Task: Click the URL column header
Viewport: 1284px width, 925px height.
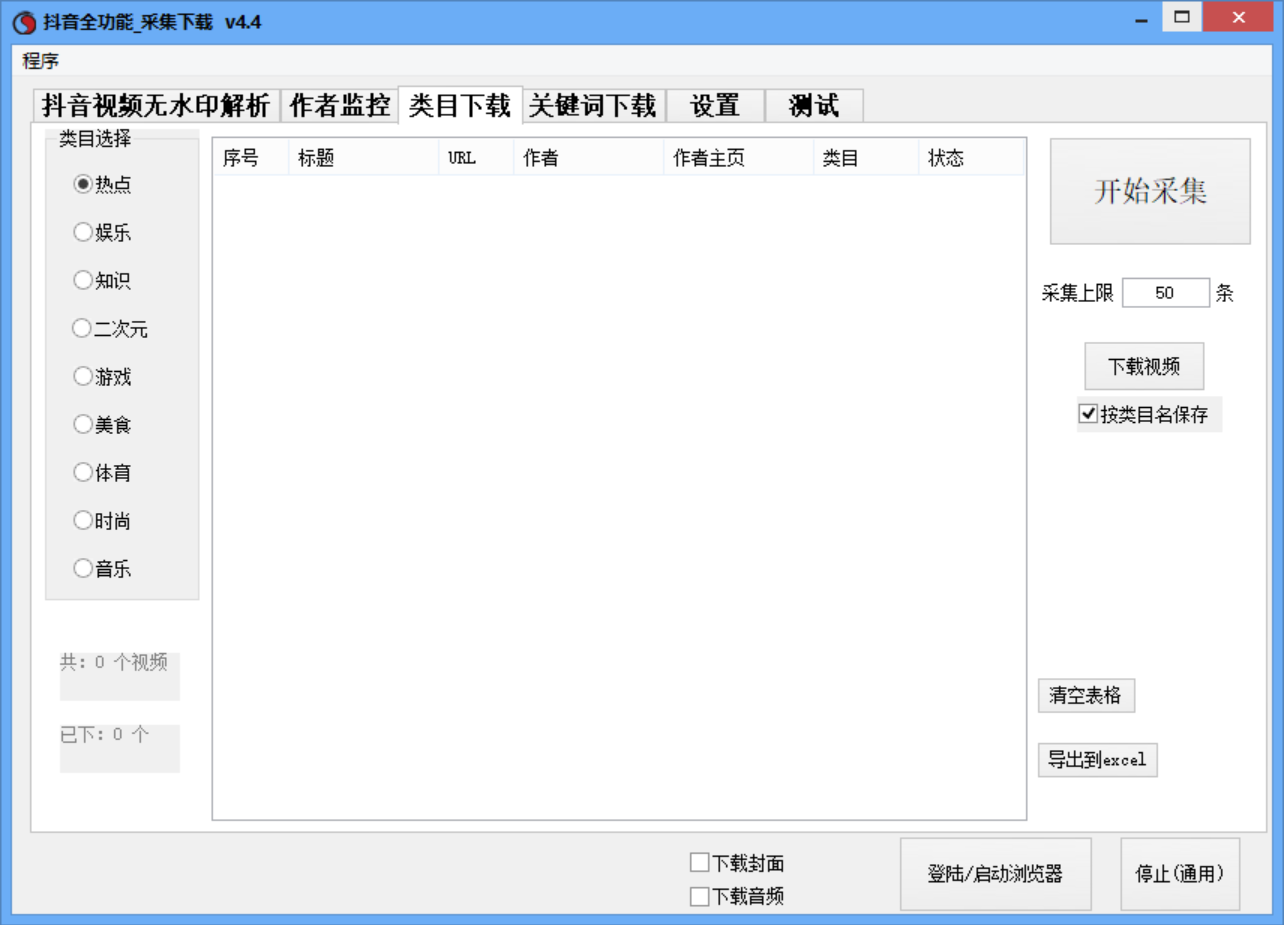Action: coord(476,158)
